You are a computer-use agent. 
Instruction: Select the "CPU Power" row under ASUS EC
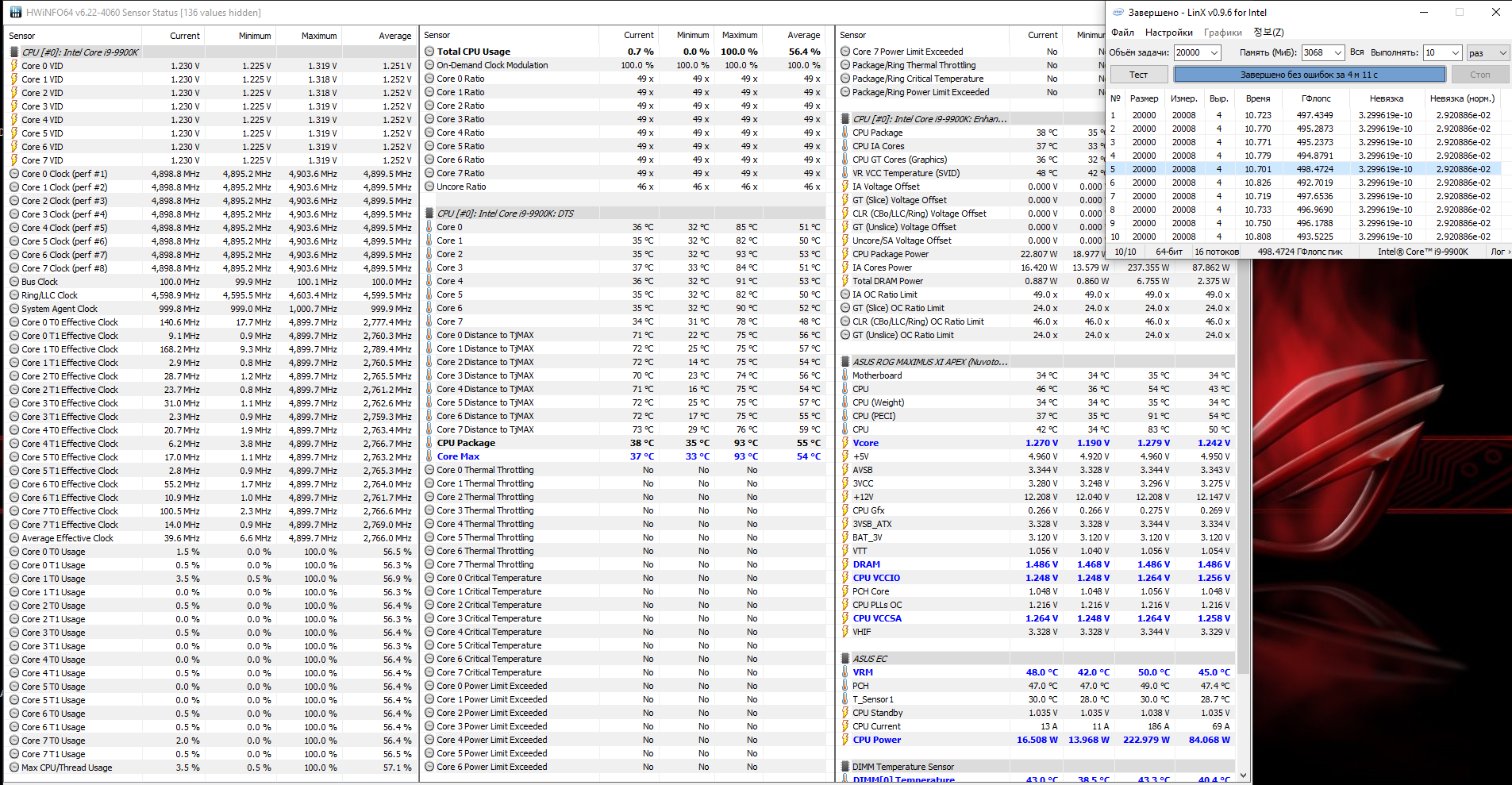1037,740
